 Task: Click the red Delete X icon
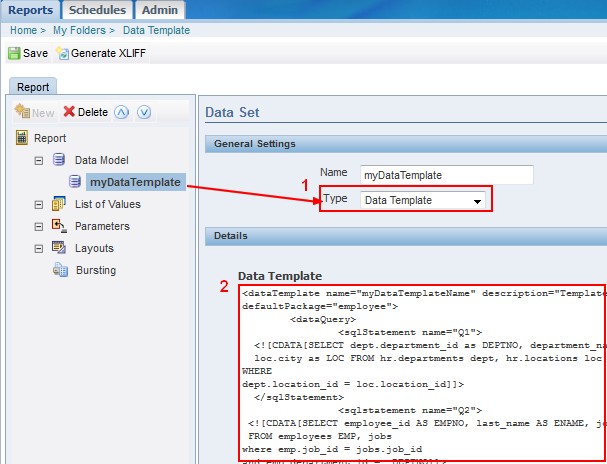tap(69, 112)
